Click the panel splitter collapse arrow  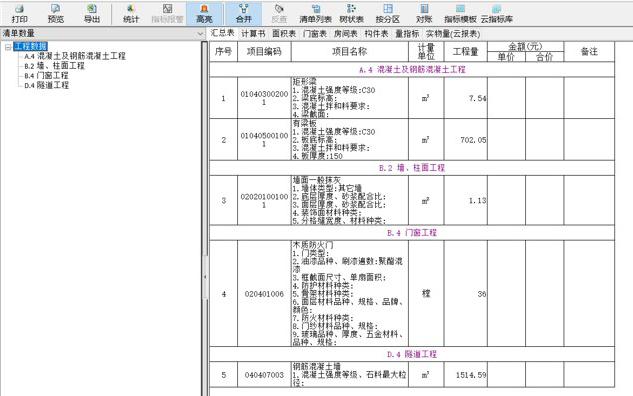(x=205, y=277)
